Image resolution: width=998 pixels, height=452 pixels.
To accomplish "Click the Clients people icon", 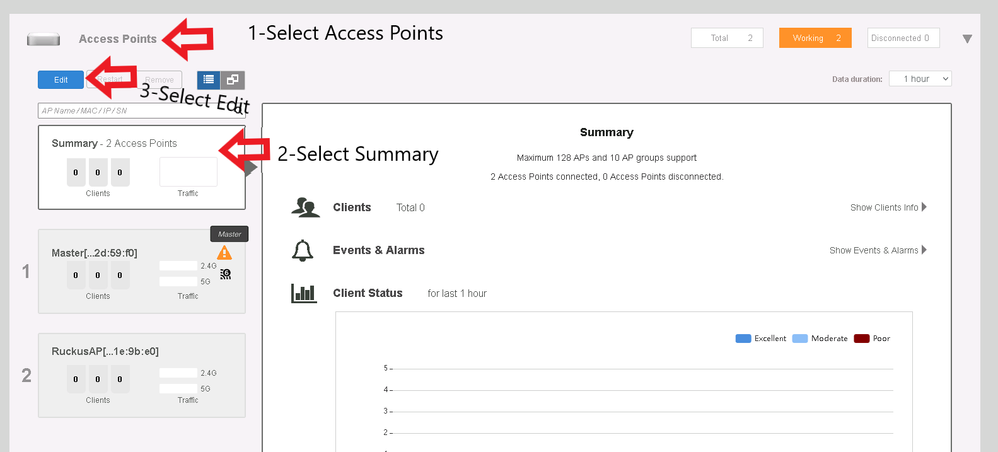I will click(304, 208).
